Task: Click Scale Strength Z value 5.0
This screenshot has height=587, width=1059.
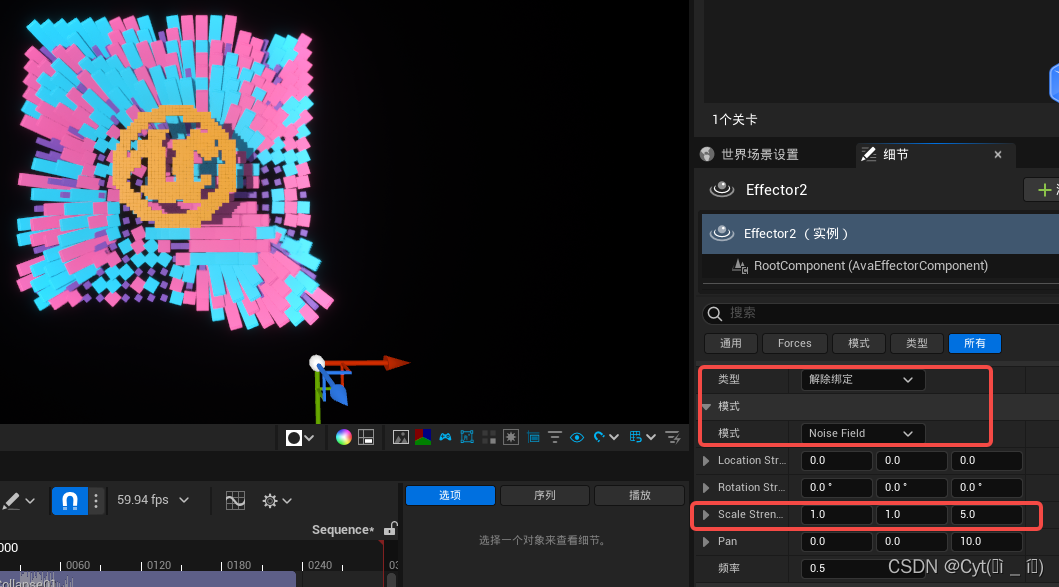Action: (x=986, y=515)
